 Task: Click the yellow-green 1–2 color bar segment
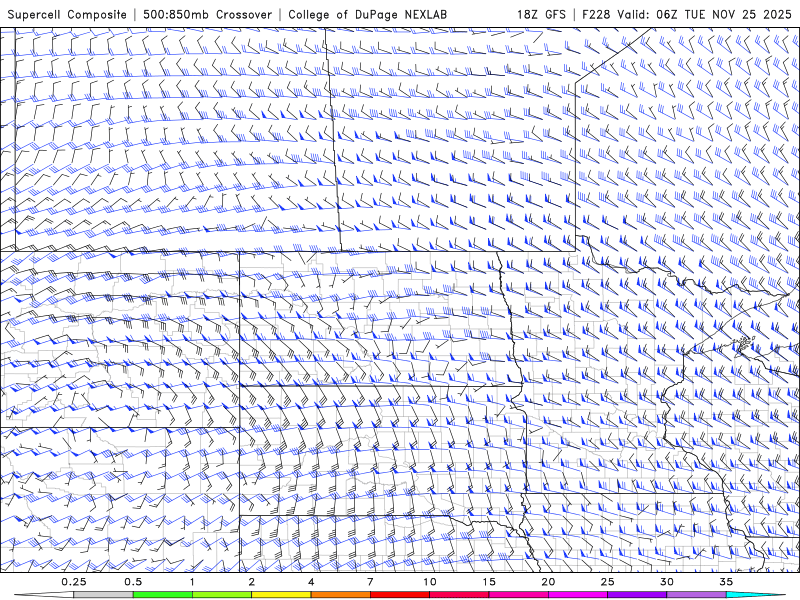(222, 595)
